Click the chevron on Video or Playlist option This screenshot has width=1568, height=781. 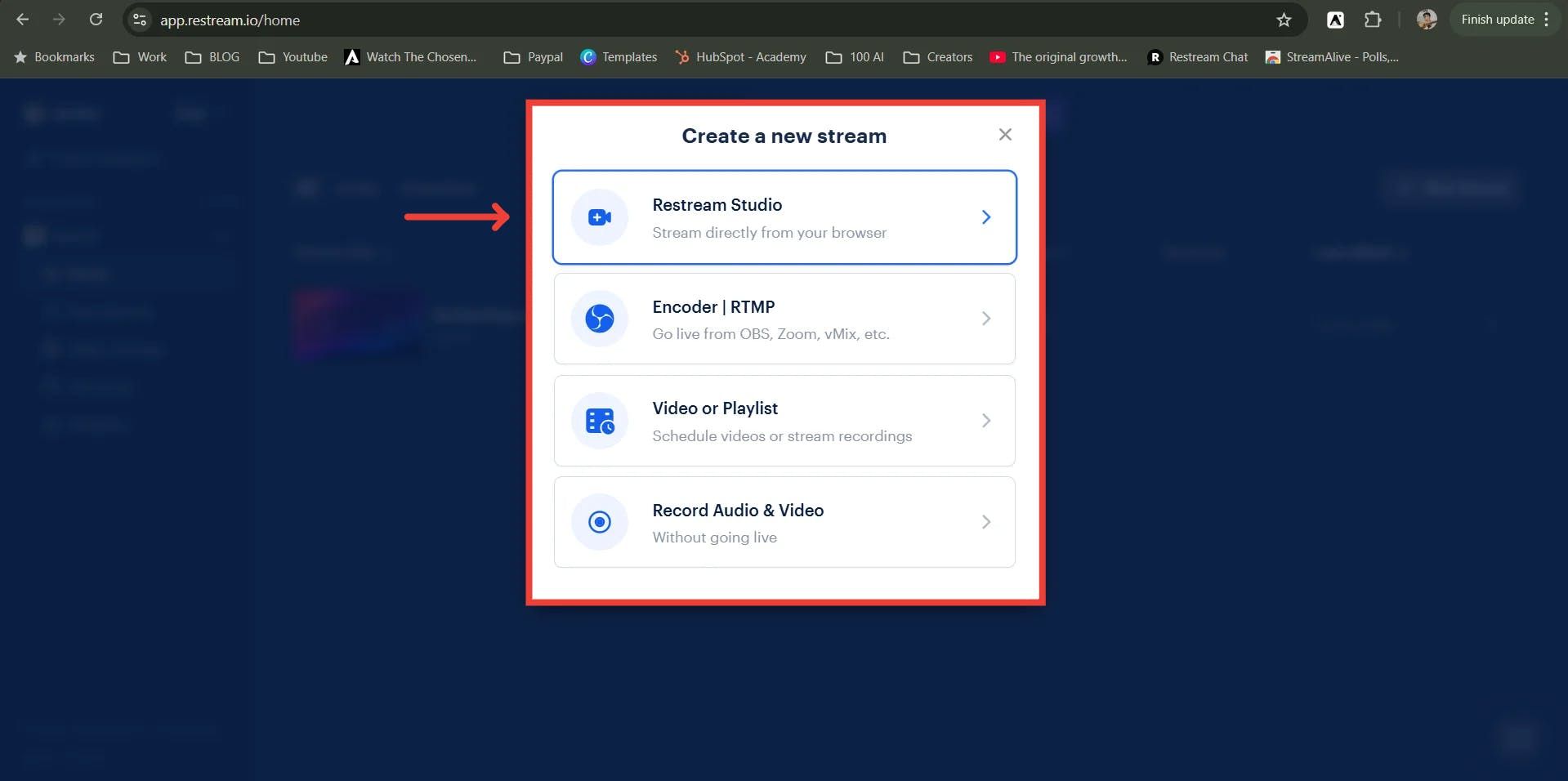[x=986, y=421]
